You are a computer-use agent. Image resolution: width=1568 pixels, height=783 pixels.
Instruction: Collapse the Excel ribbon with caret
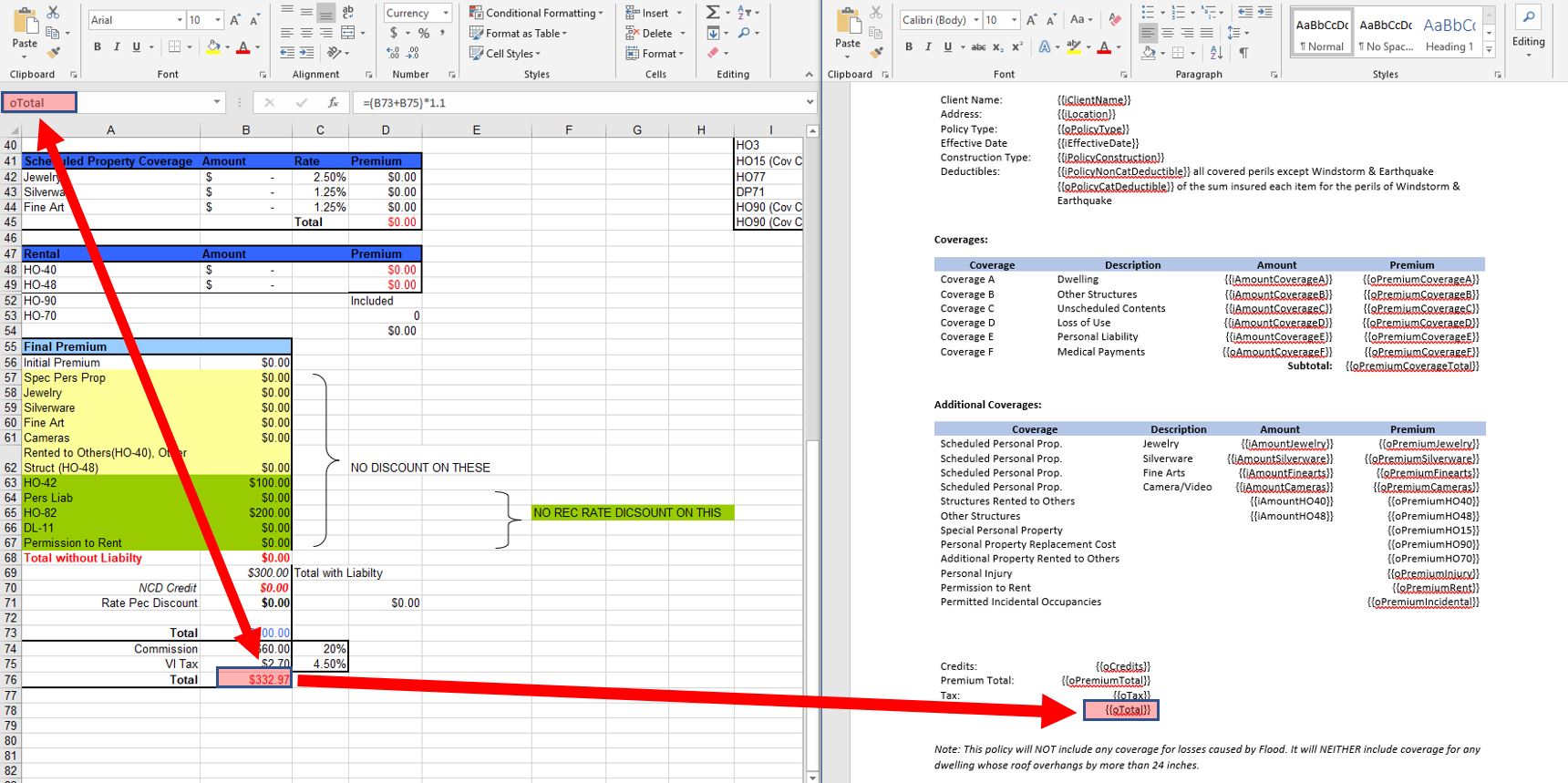coord(809,74)
